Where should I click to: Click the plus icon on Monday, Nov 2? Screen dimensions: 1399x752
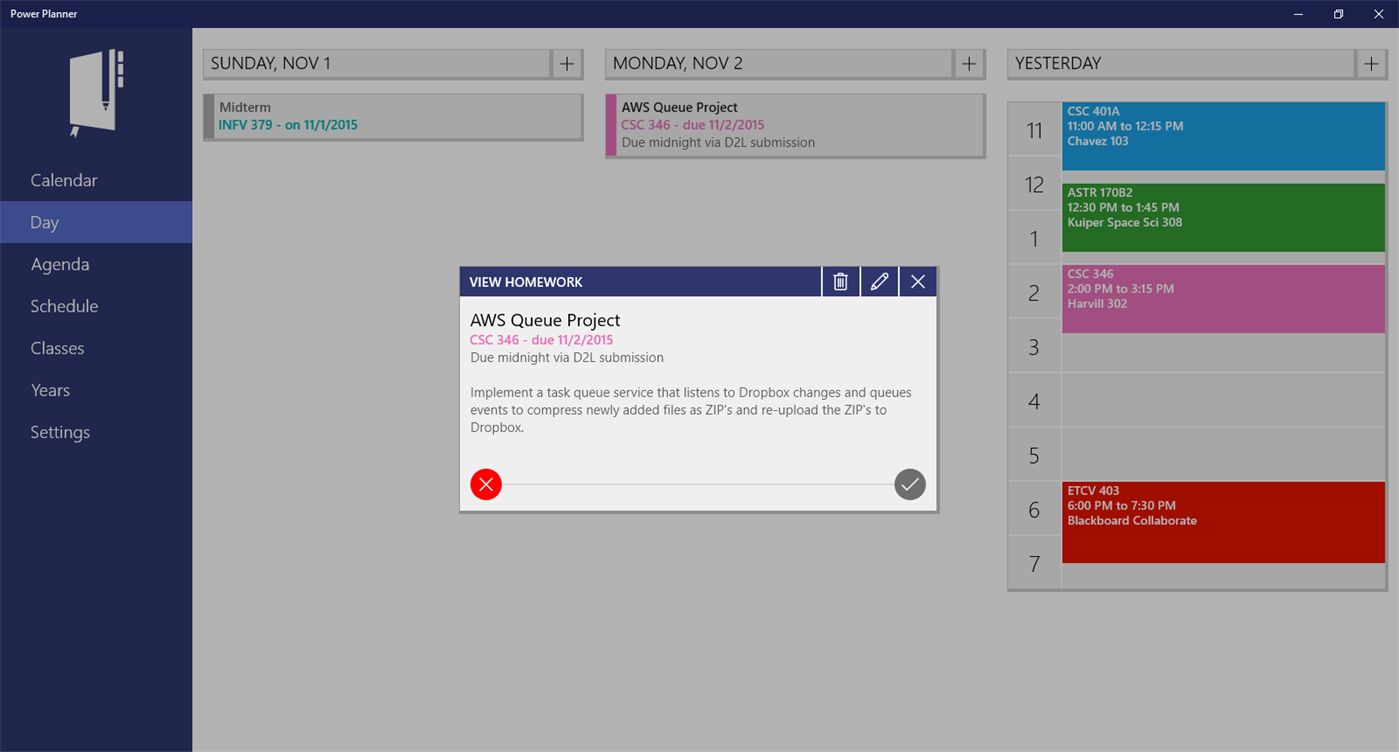pyautogui.click(x=968, y=63)
